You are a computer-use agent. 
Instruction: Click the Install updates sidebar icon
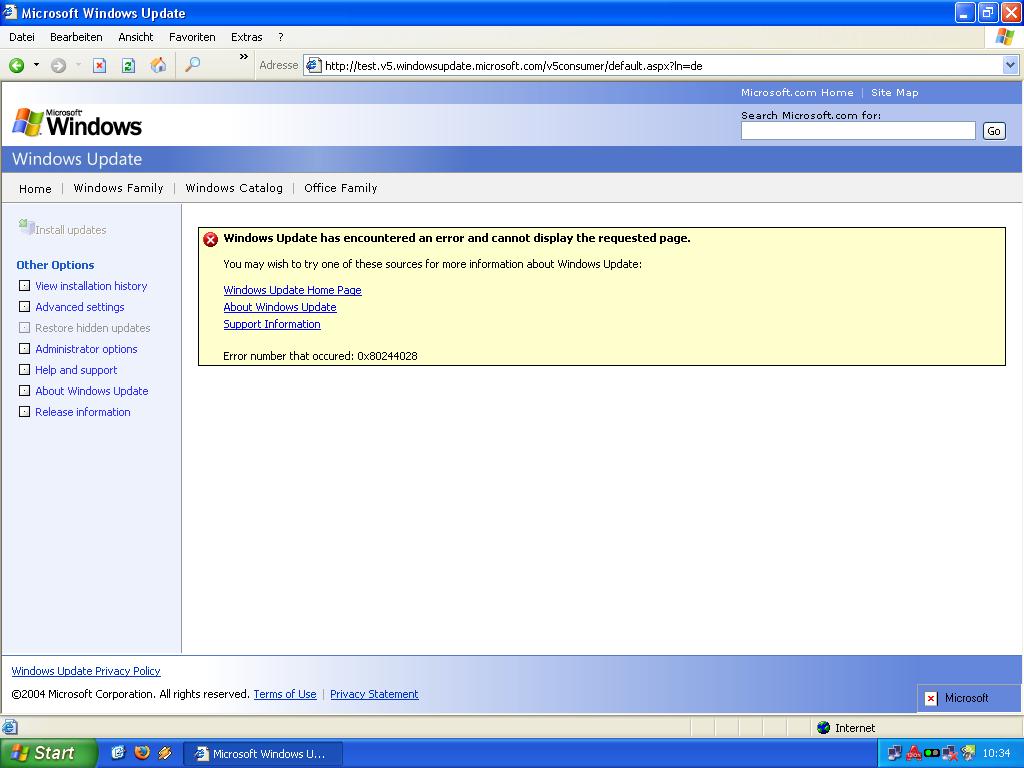(26, 227)
